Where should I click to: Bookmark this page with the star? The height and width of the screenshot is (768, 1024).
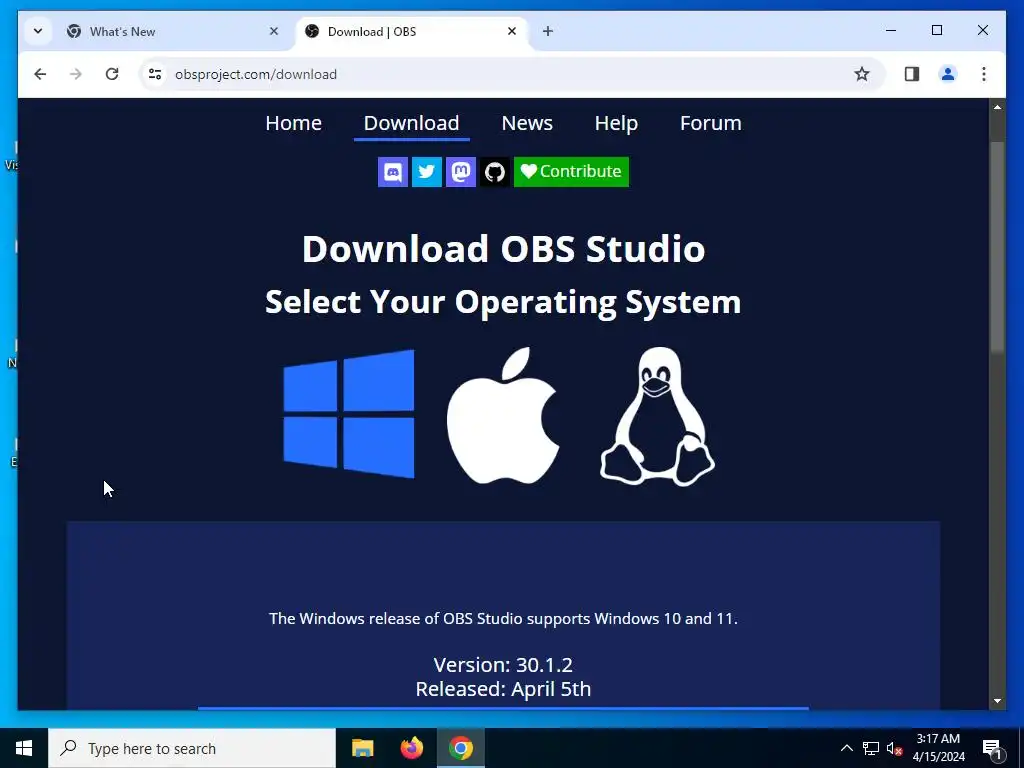tap(862, 74)
